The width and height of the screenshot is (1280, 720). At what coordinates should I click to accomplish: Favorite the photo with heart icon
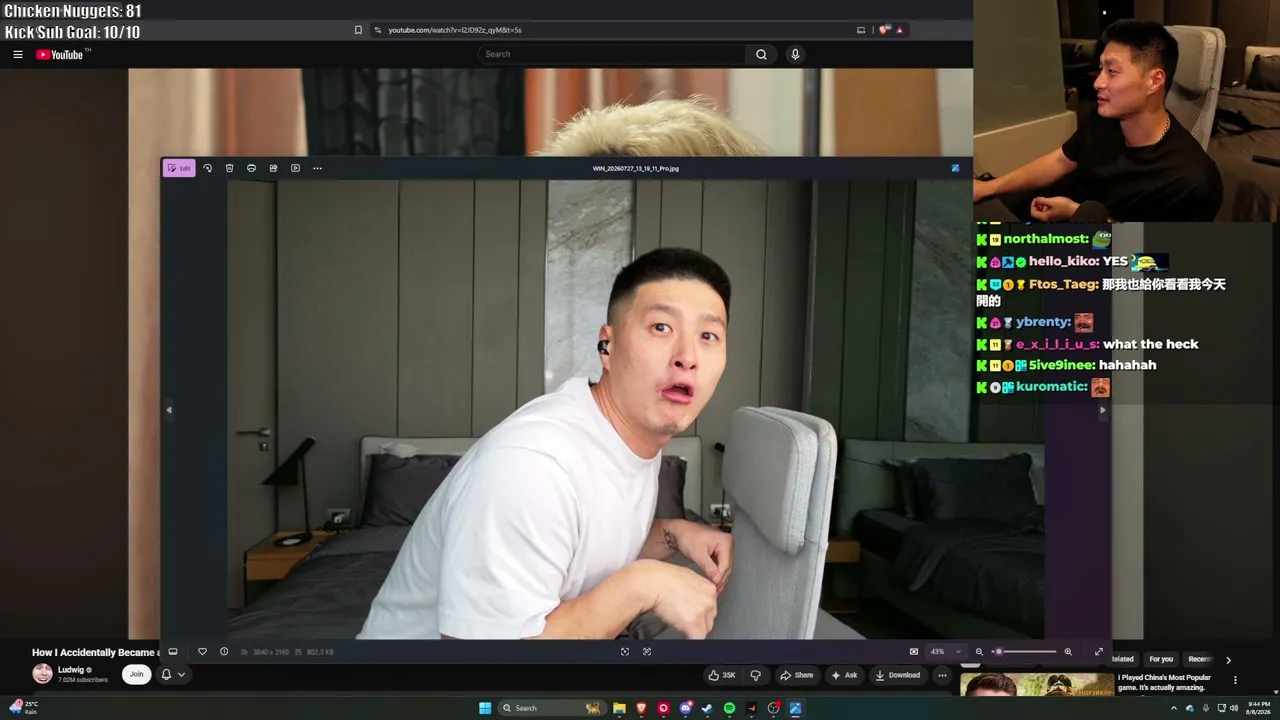point(202,652)
